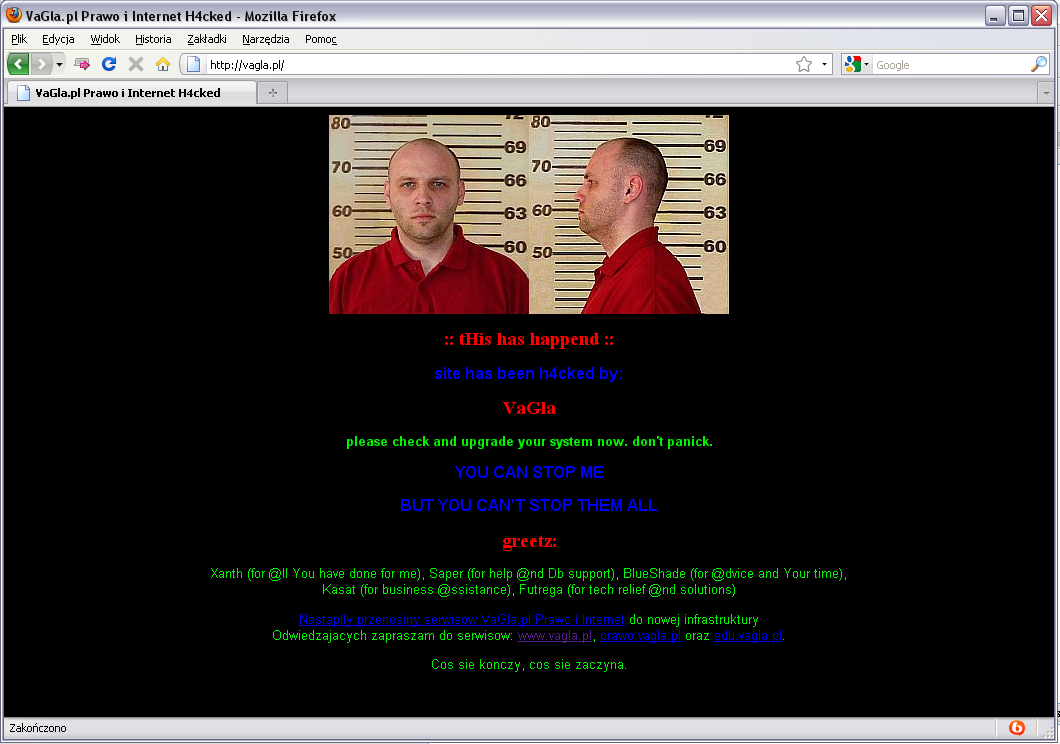Click the Forward navigation arrow
1060x744 pixels.
point(41,65)
